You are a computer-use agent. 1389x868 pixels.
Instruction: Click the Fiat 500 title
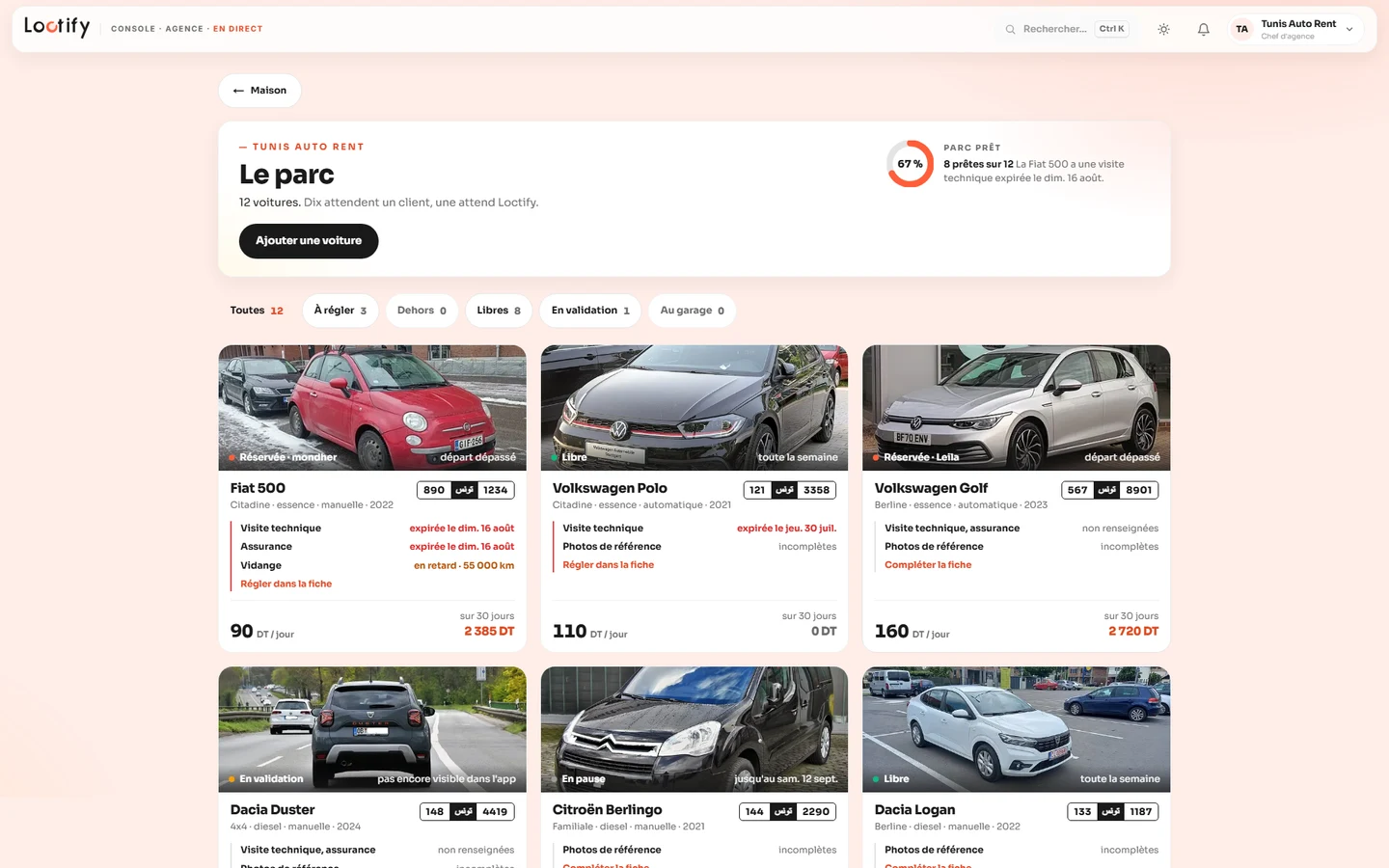tap(258, 488)
